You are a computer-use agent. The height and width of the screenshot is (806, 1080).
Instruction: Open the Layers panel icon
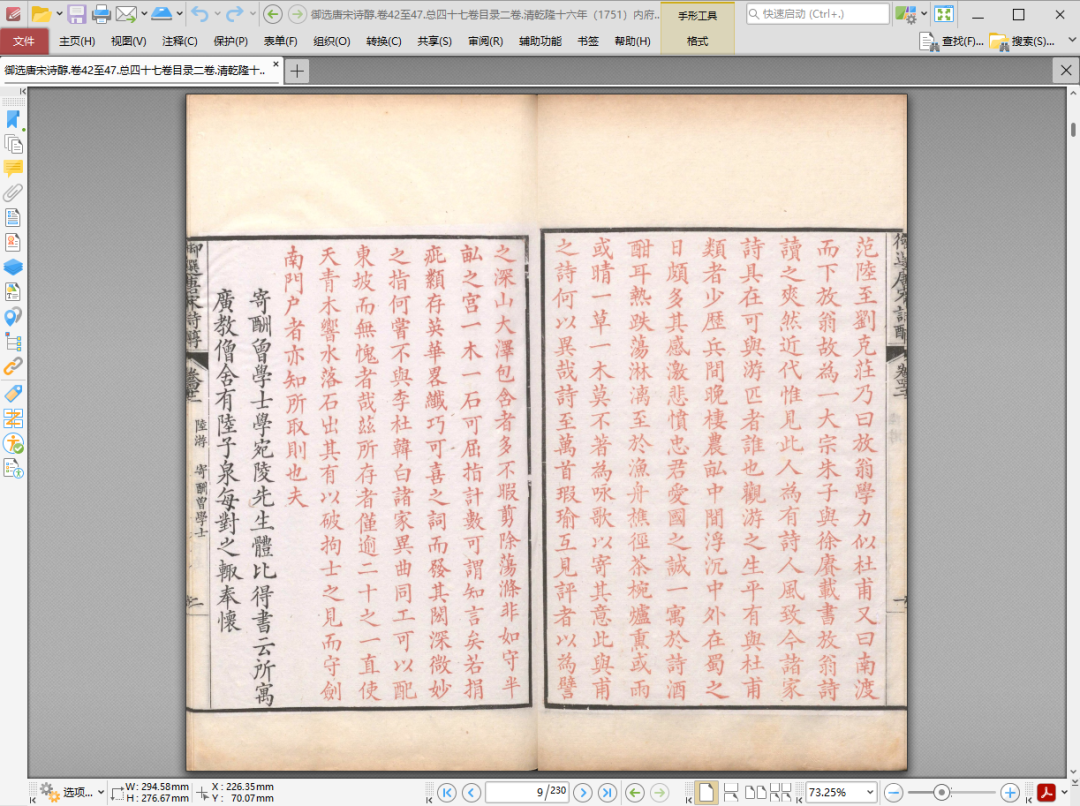coord(13,267)
